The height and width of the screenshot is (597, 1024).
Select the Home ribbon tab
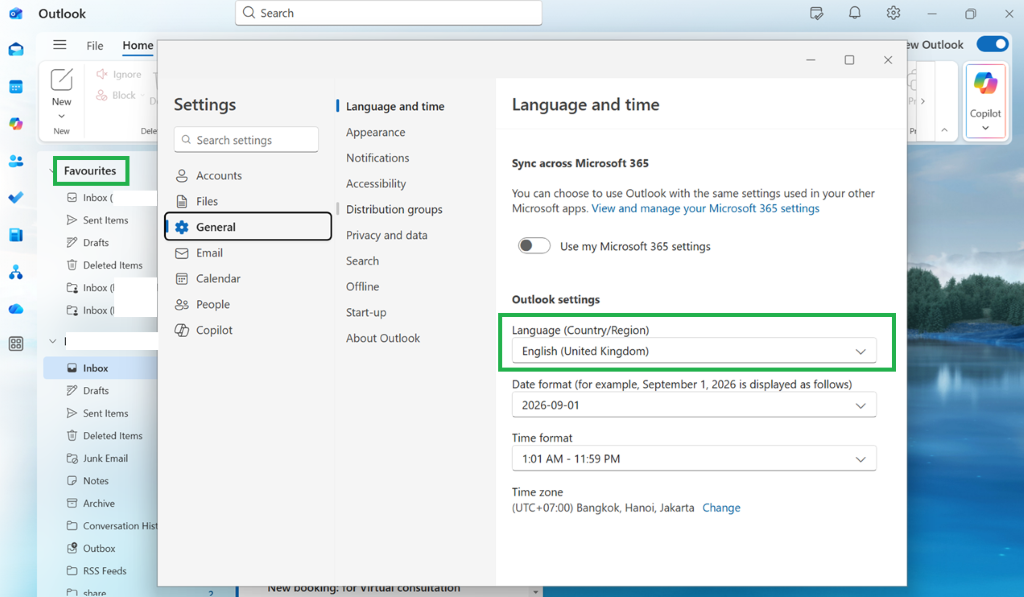(x=138, y=45)
